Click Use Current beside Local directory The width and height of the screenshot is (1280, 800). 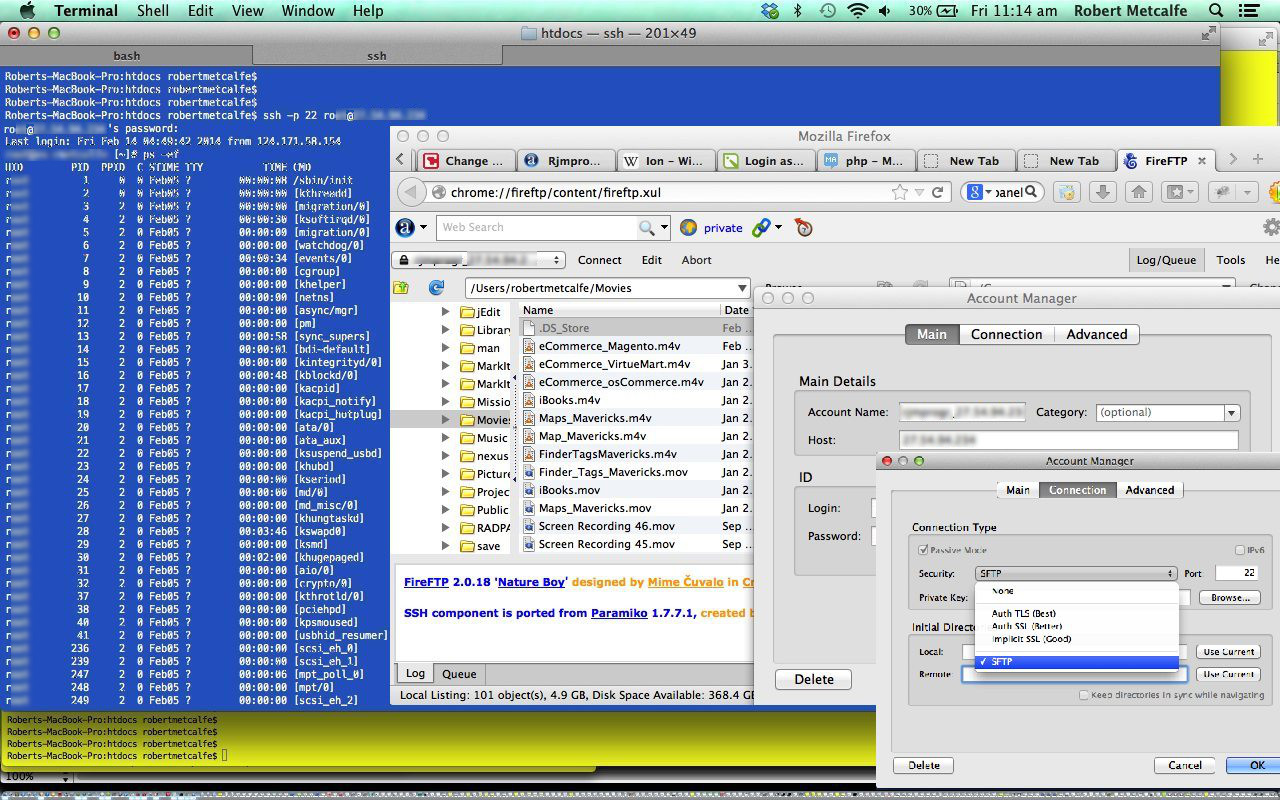[1228, 652]
